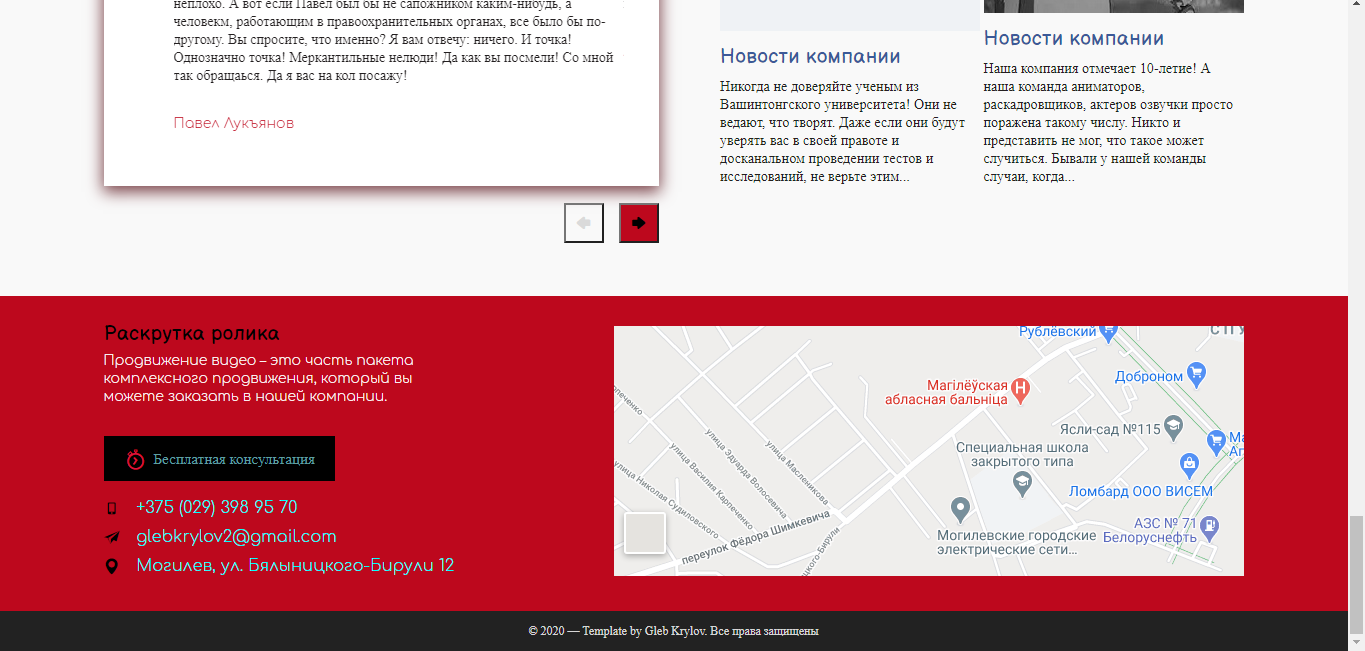Click the location pin address icon
Image resolution: width=1365 pixels, height=651 pixels.
click(x=111, y=566)
